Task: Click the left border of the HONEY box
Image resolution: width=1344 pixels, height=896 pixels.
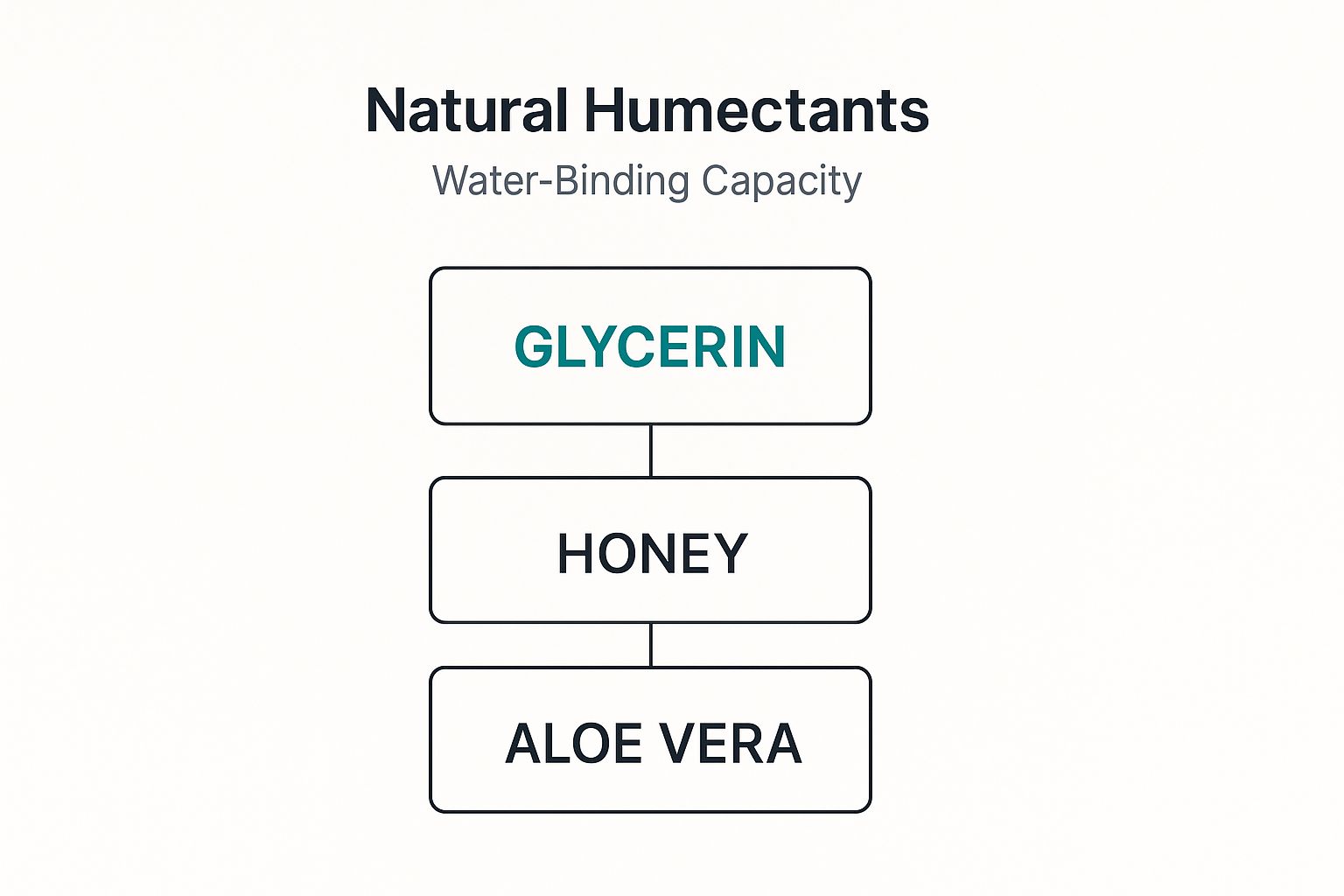Action: 430,549
